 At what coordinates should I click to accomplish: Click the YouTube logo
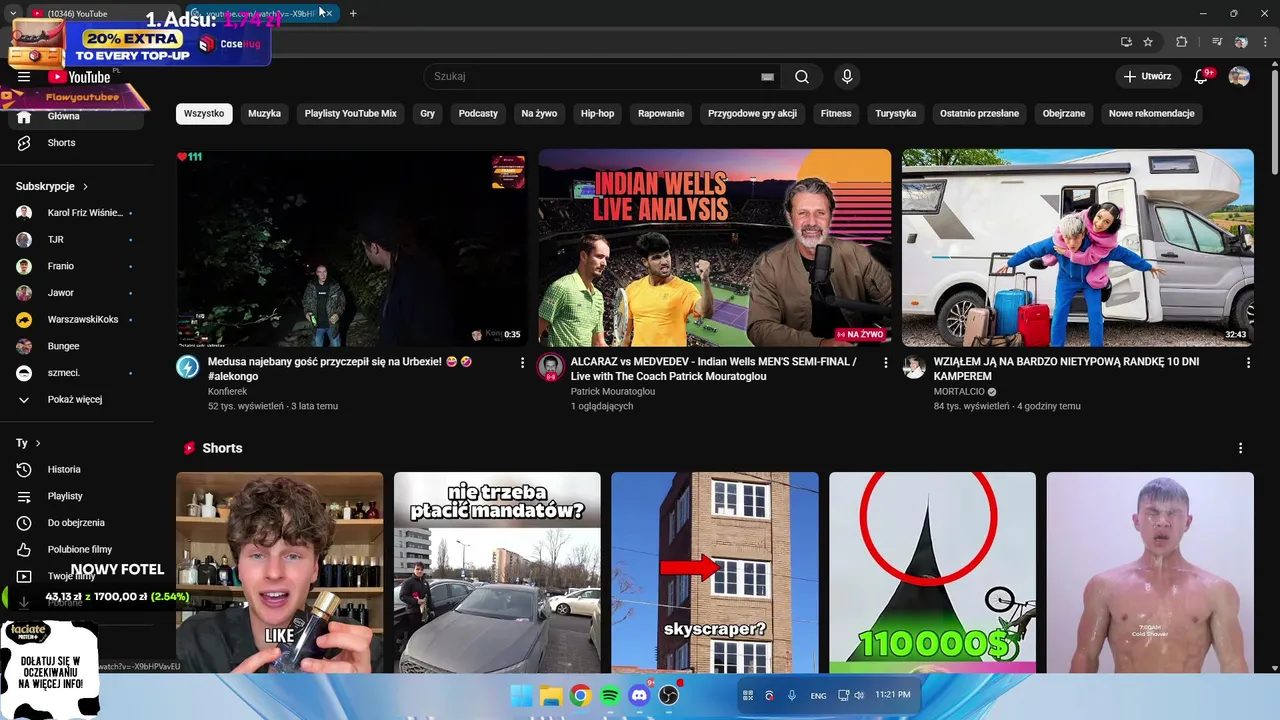coord(80,77)
